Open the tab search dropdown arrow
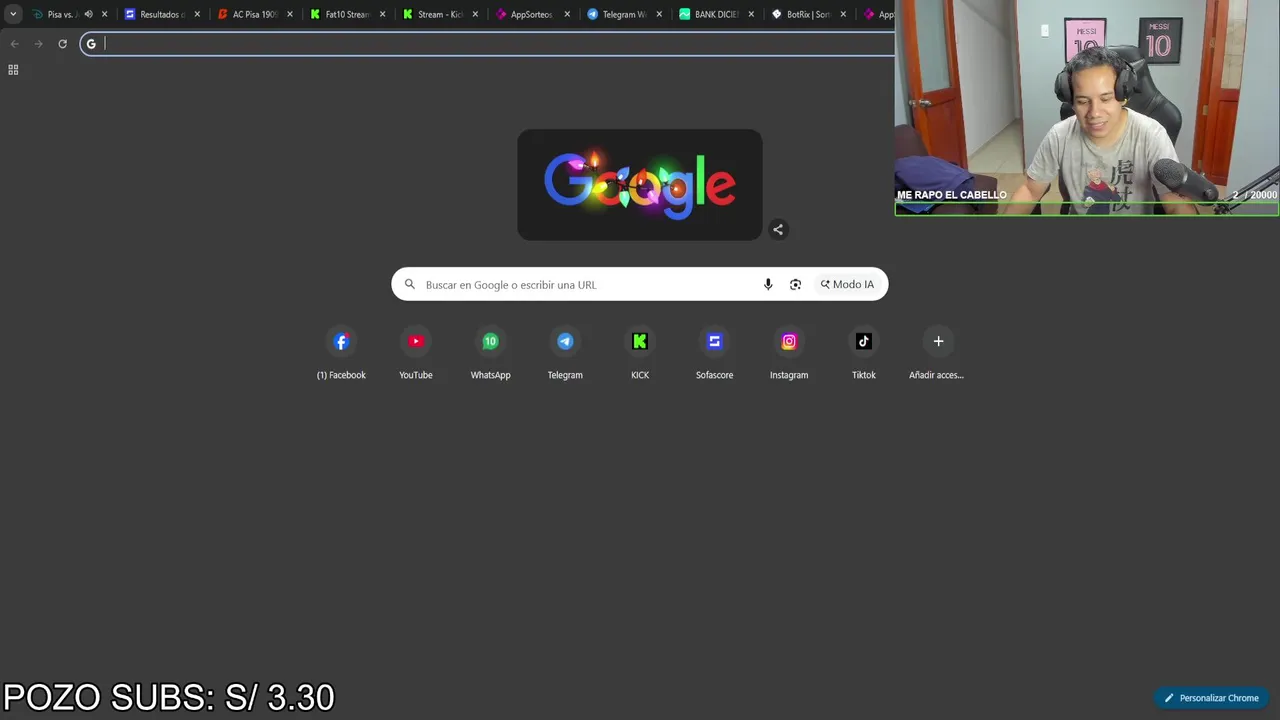This screenshot has height=720, width=1280. coord(13,14)
